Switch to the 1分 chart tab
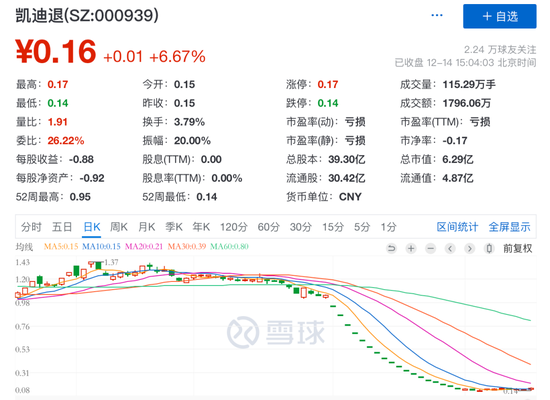The width and height of the screenshot is (550, 400). [389, 227]
